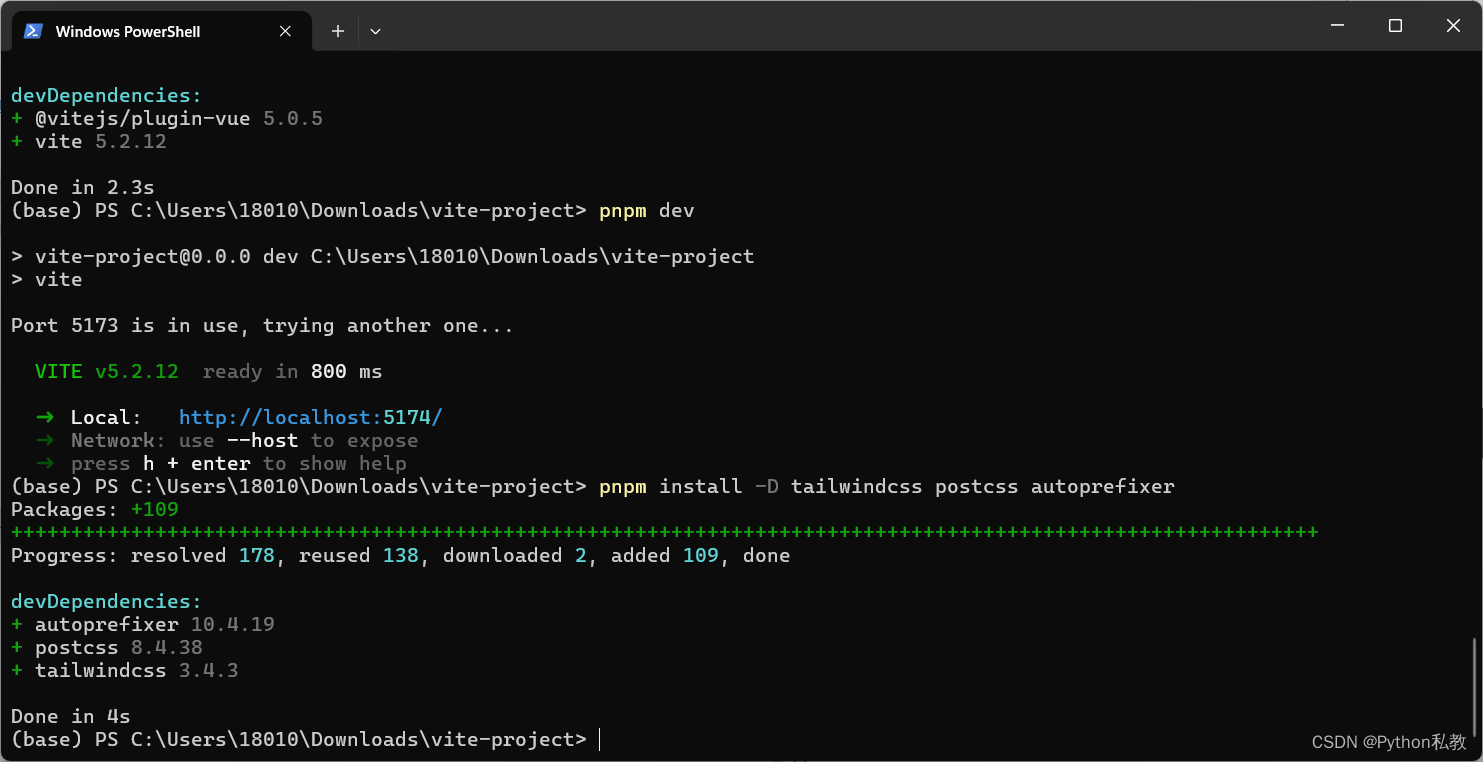
Task: Click the 'Done in 4s' text
Action: [71, 716]
